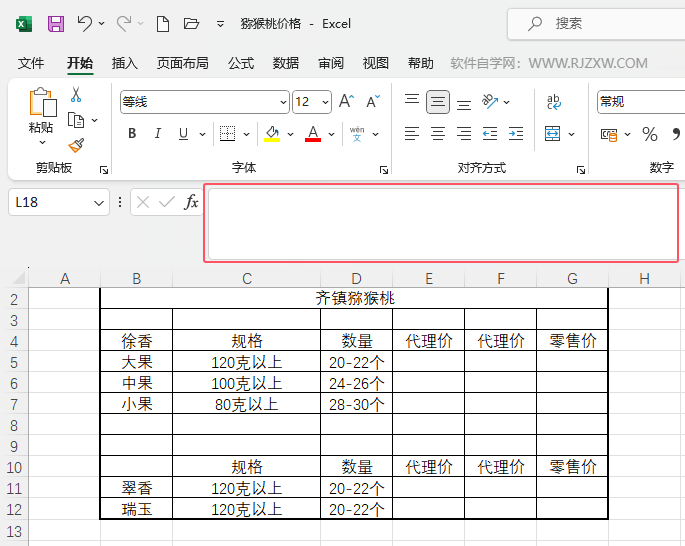
Task: Toggle left horizontal alignment
Action: (412, 134)
